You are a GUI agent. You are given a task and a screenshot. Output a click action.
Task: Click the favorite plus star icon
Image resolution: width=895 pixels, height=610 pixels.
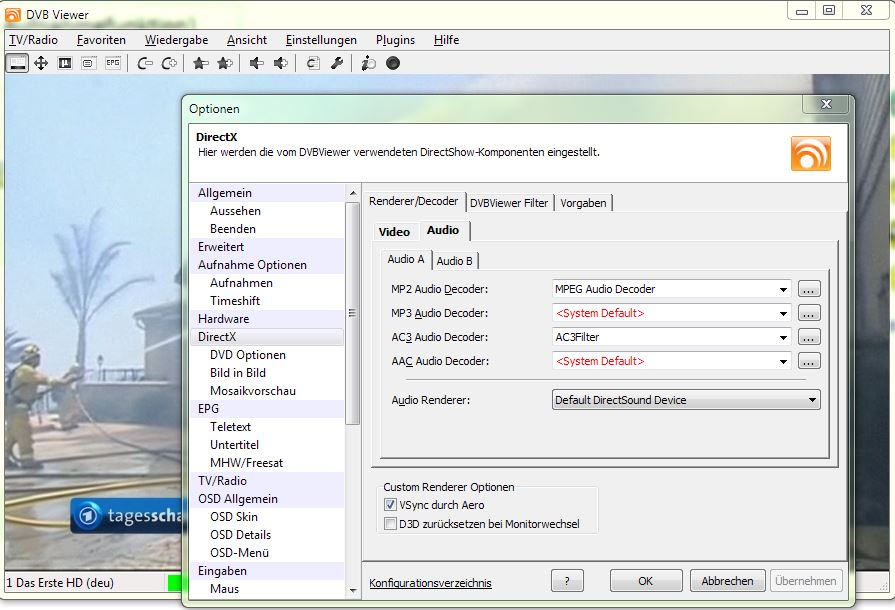[225, 63]
